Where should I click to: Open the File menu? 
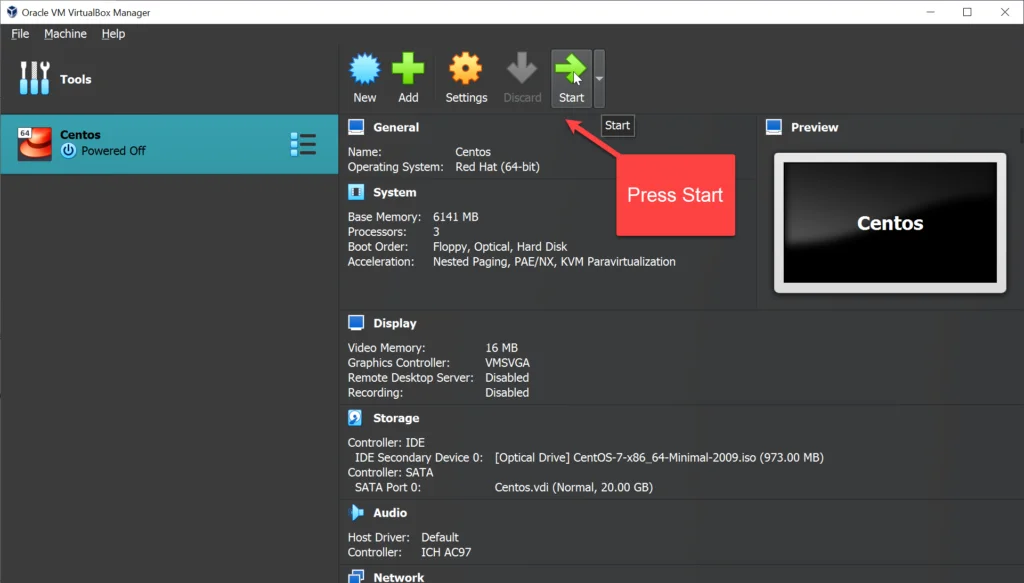click(19, 33)
